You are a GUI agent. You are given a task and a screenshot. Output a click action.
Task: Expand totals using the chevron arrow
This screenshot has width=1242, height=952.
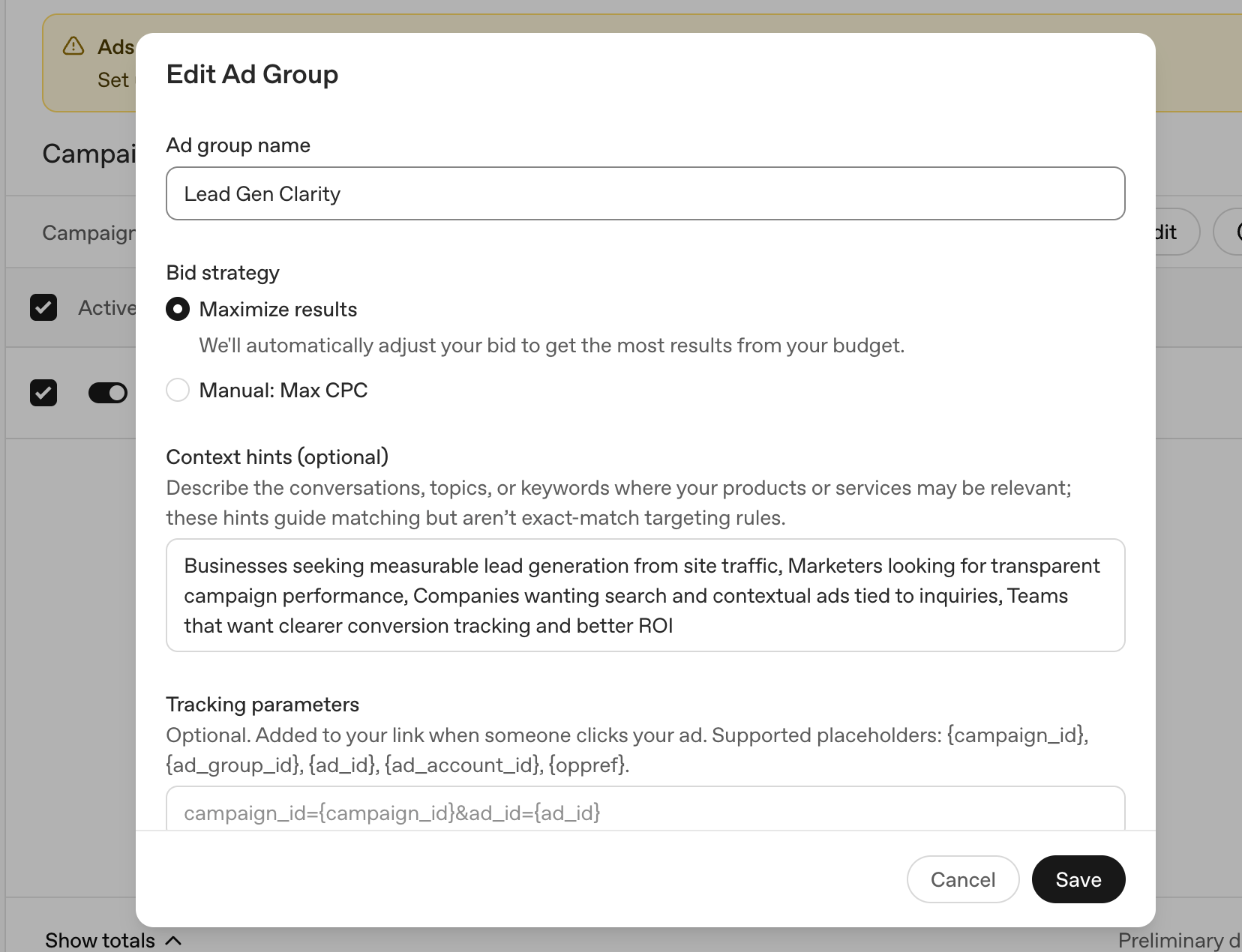pyautogui.click(x=173, y=940)
